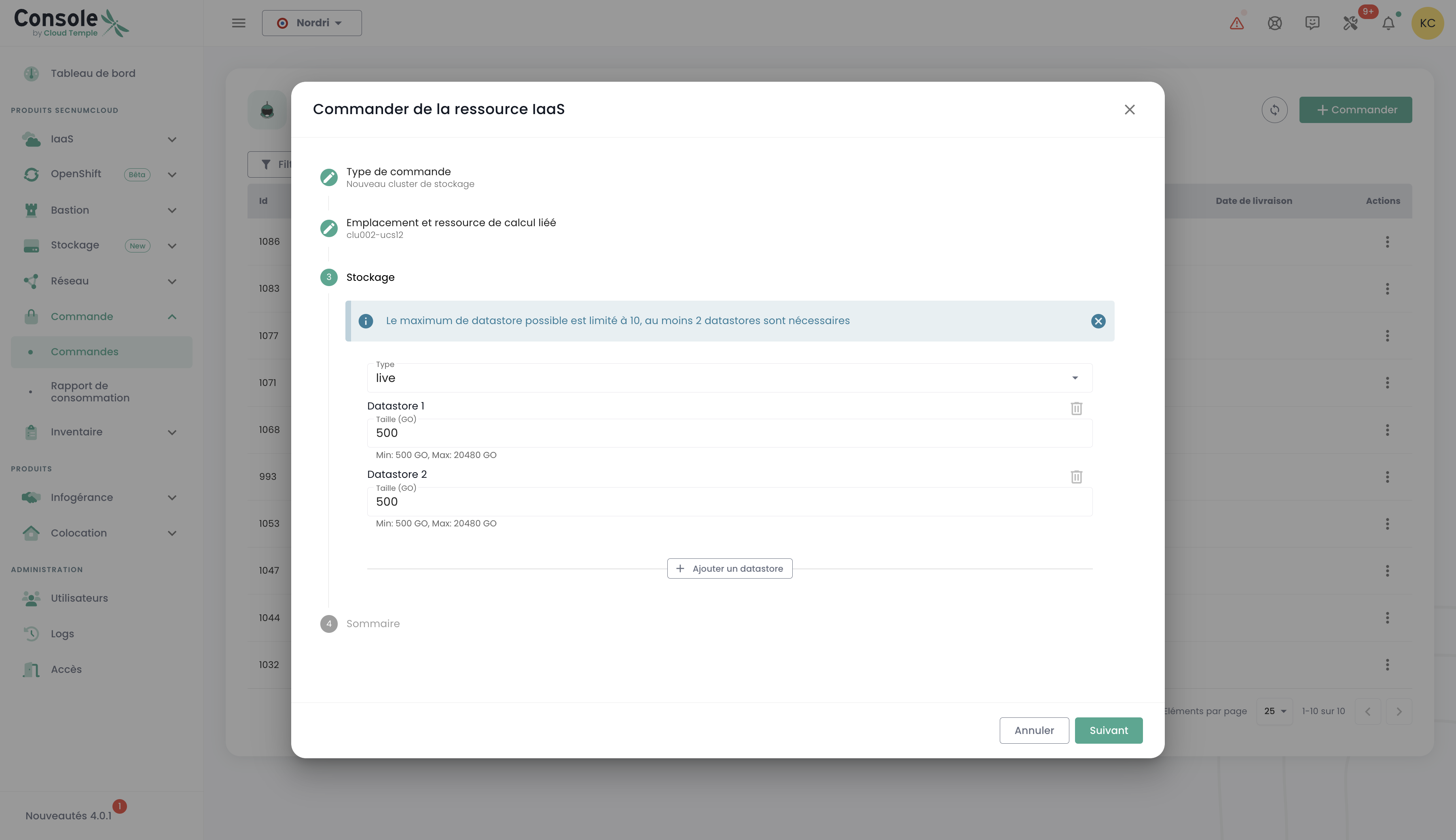Click the Annuler button
The height and width of the screenshot is (840, 1456).
[1033, 730]
